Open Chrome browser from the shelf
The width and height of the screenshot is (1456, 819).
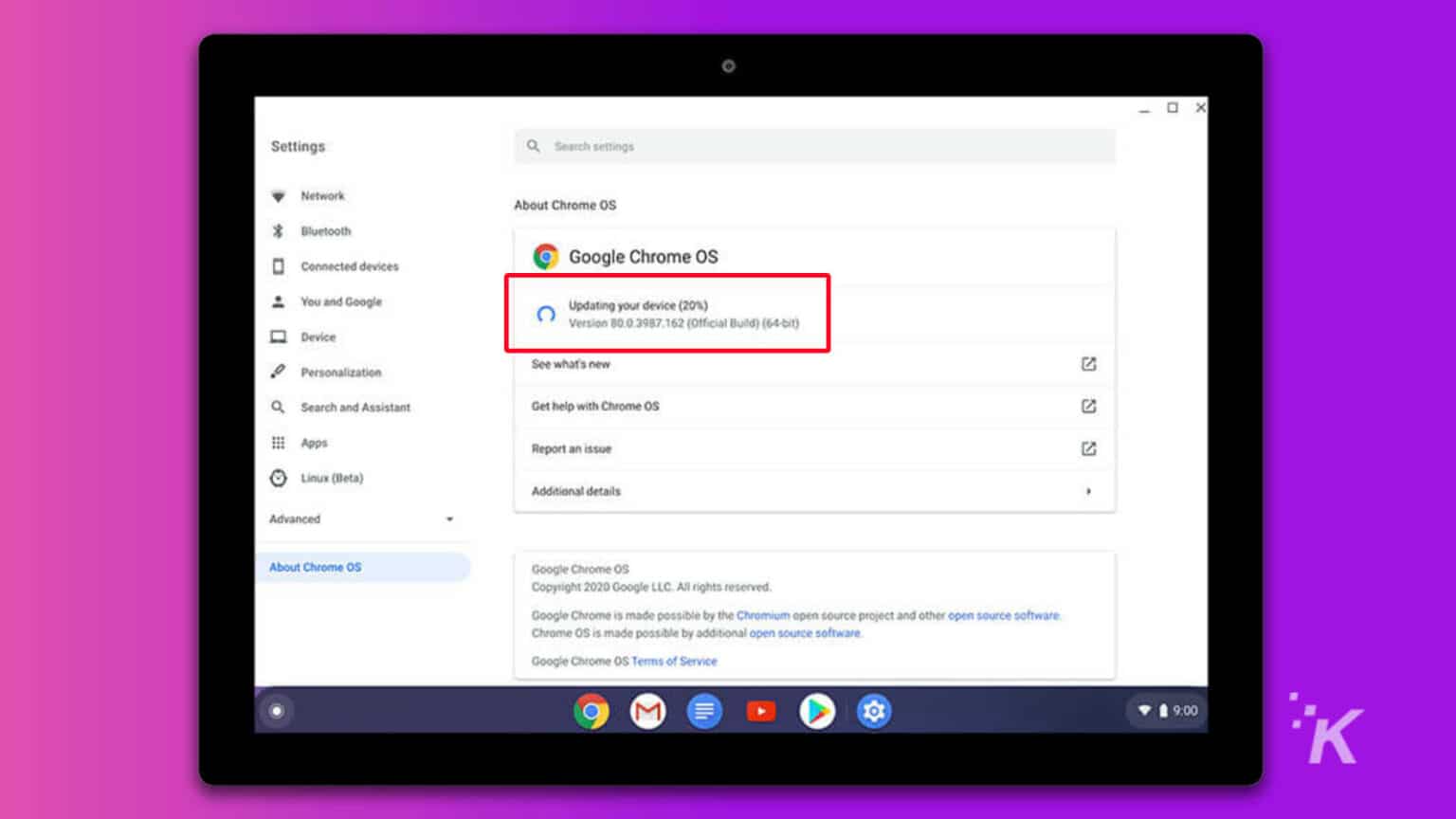point(591,711)
